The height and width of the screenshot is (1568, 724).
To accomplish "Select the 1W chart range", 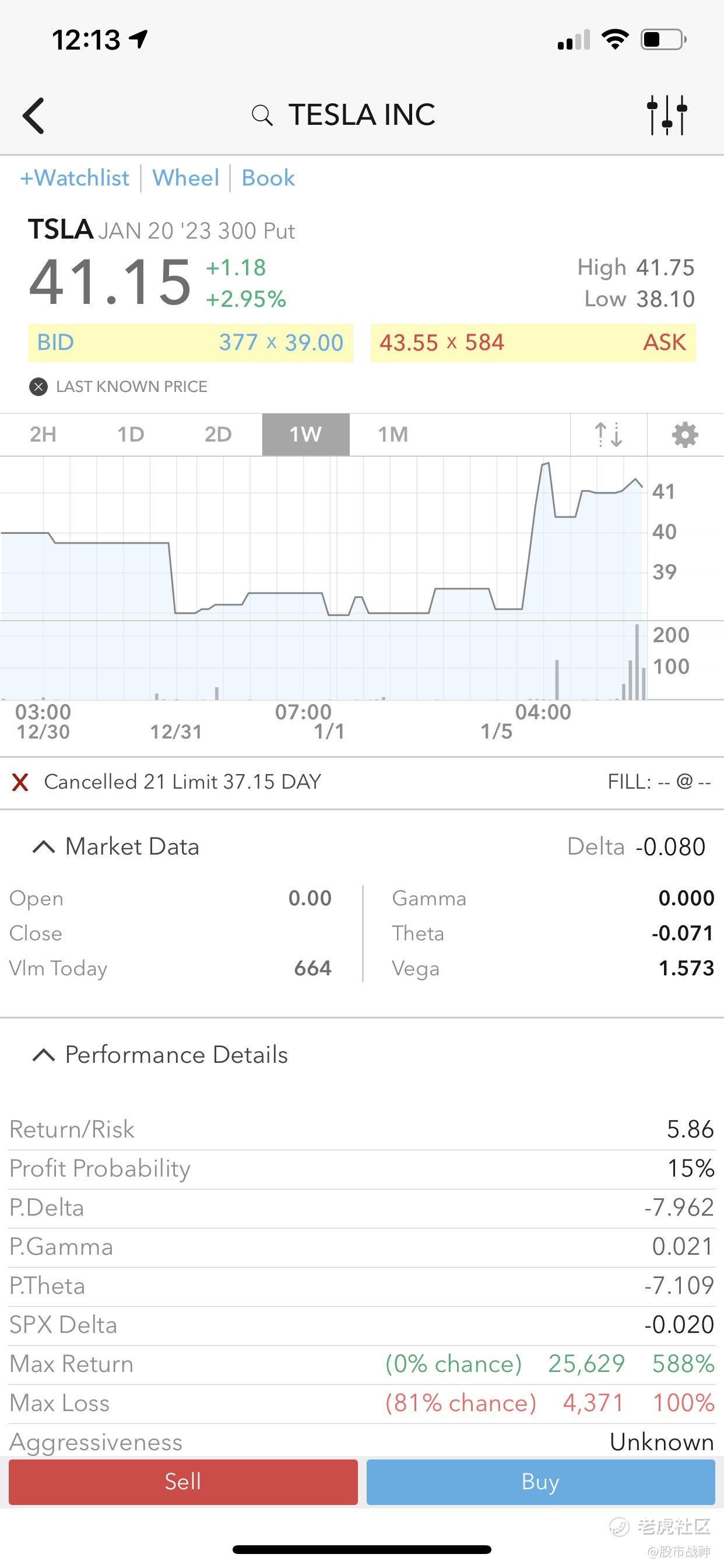I will (x=306, y=435).
